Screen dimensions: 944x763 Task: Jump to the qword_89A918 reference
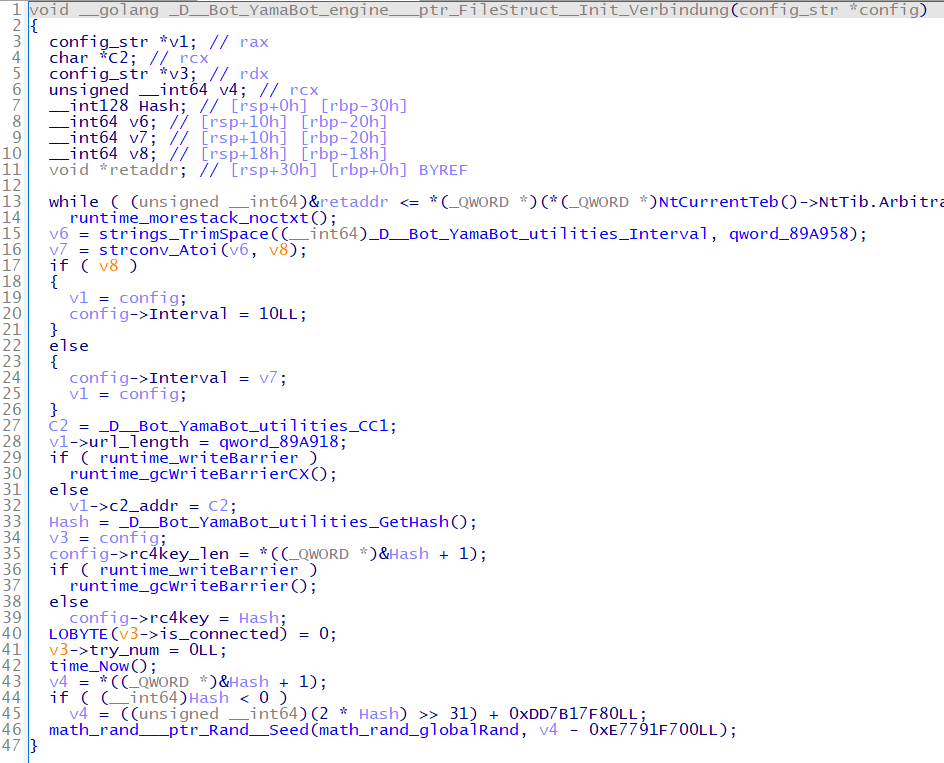tap(278, 442)
